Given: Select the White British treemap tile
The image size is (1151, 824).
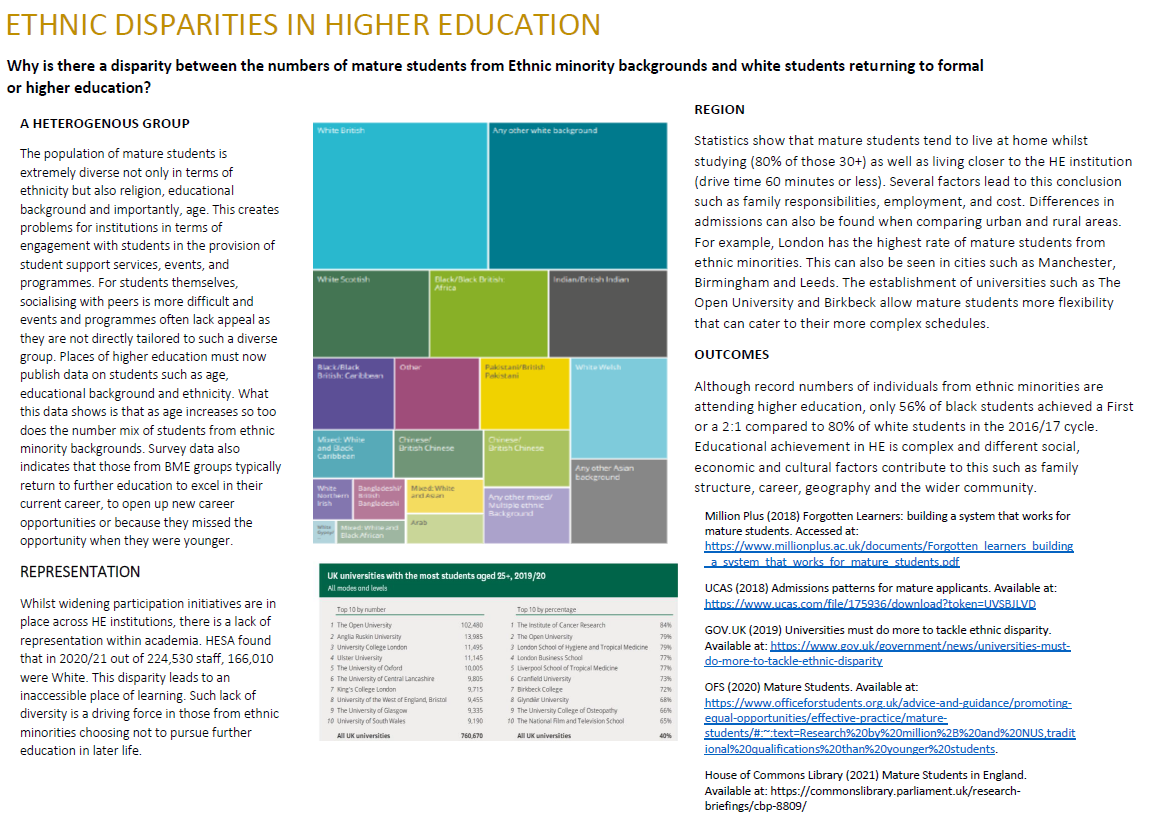Looking at the screenshot, I should pyautogui.click(x=400, y=195).
